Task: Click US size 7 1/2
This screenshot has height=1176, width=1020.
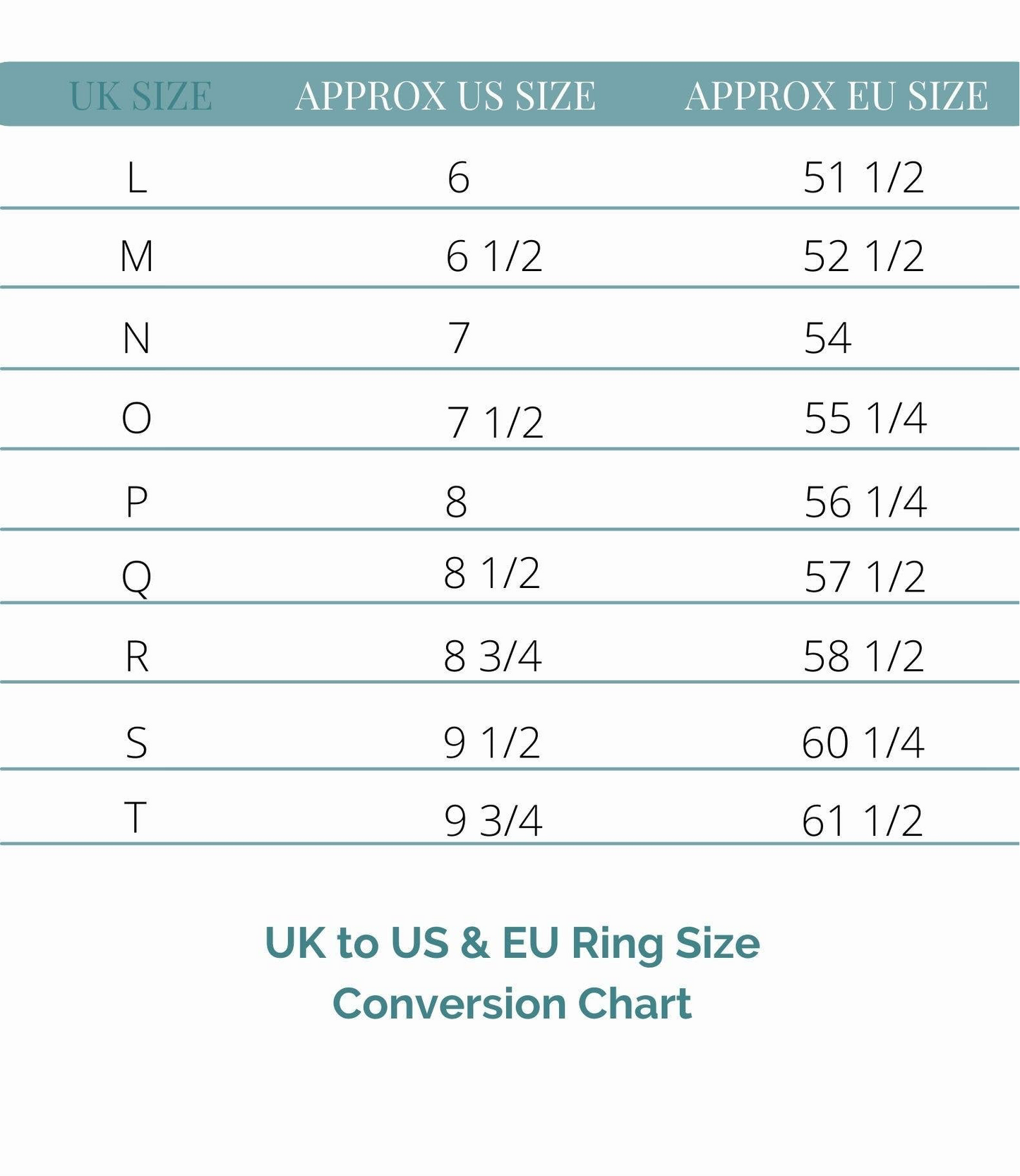Action: [495, 422]
